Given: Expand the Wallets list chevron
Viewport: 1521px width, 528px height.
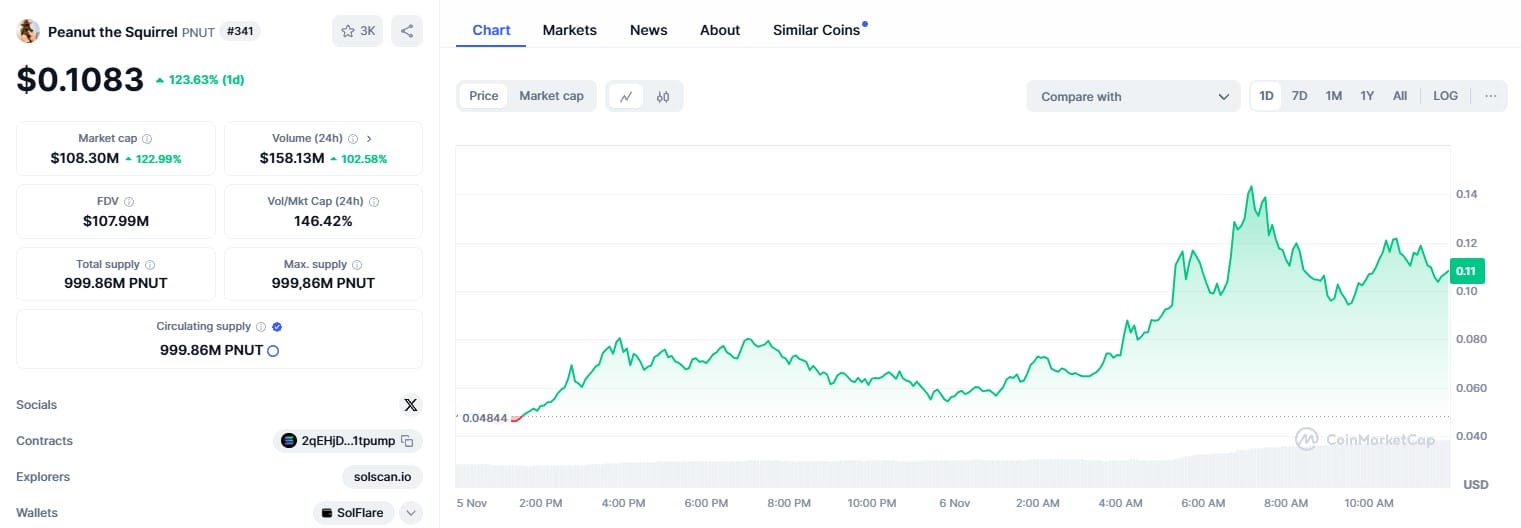Looking at the screenshot, I should pyautogui.click(x=410, y=513).
